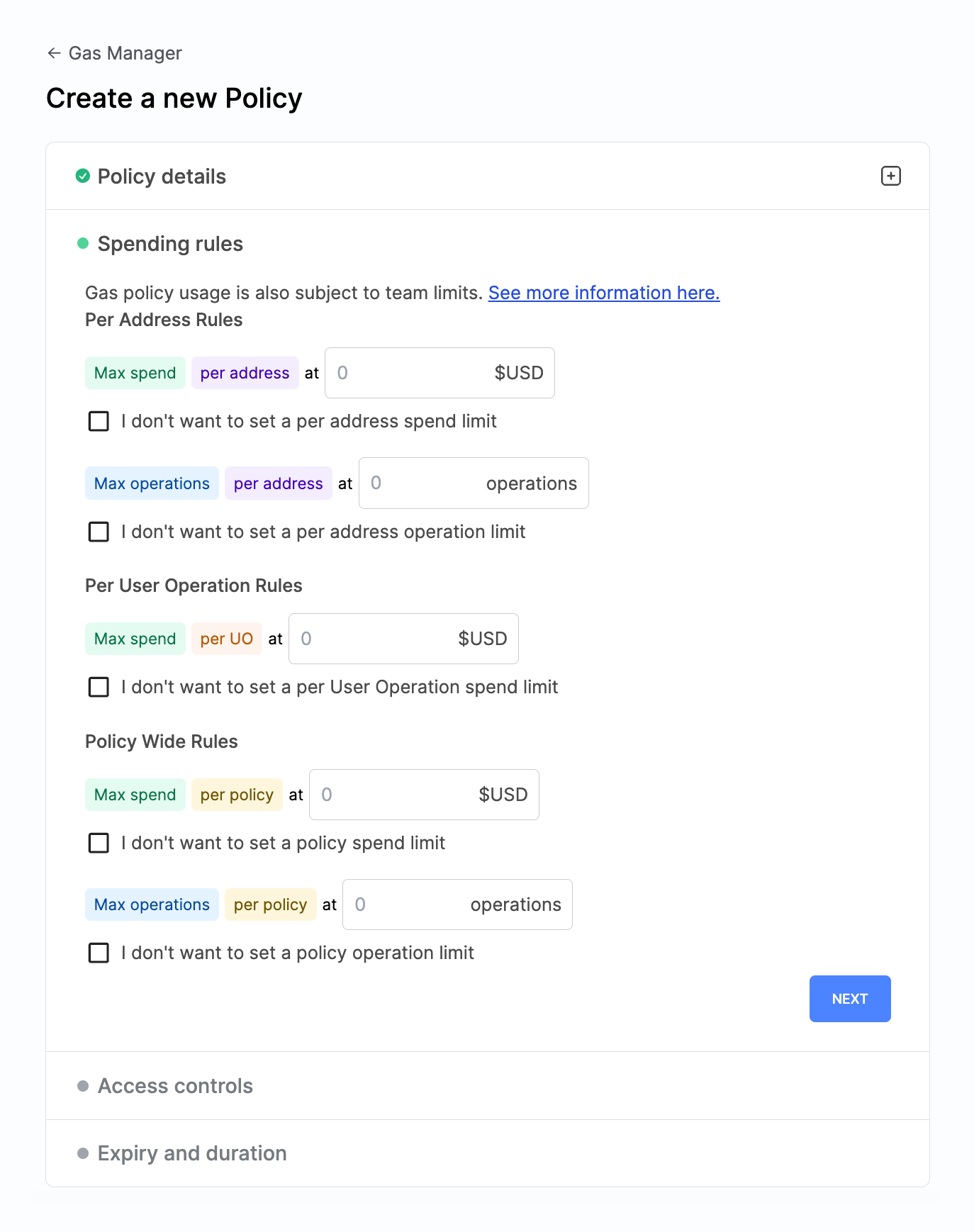Click the green checkmark next to Policy details
974x1232 pixels.
tap(83, 175)
